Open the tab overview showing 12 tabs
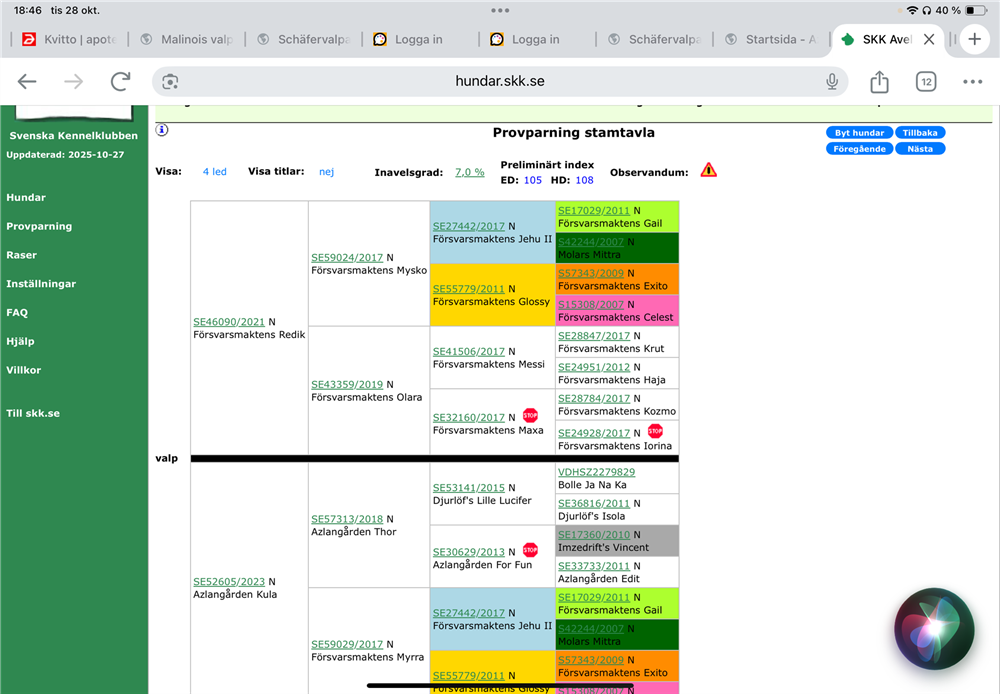This screenshot has width=1000, height=694. (x=926, y=82)
